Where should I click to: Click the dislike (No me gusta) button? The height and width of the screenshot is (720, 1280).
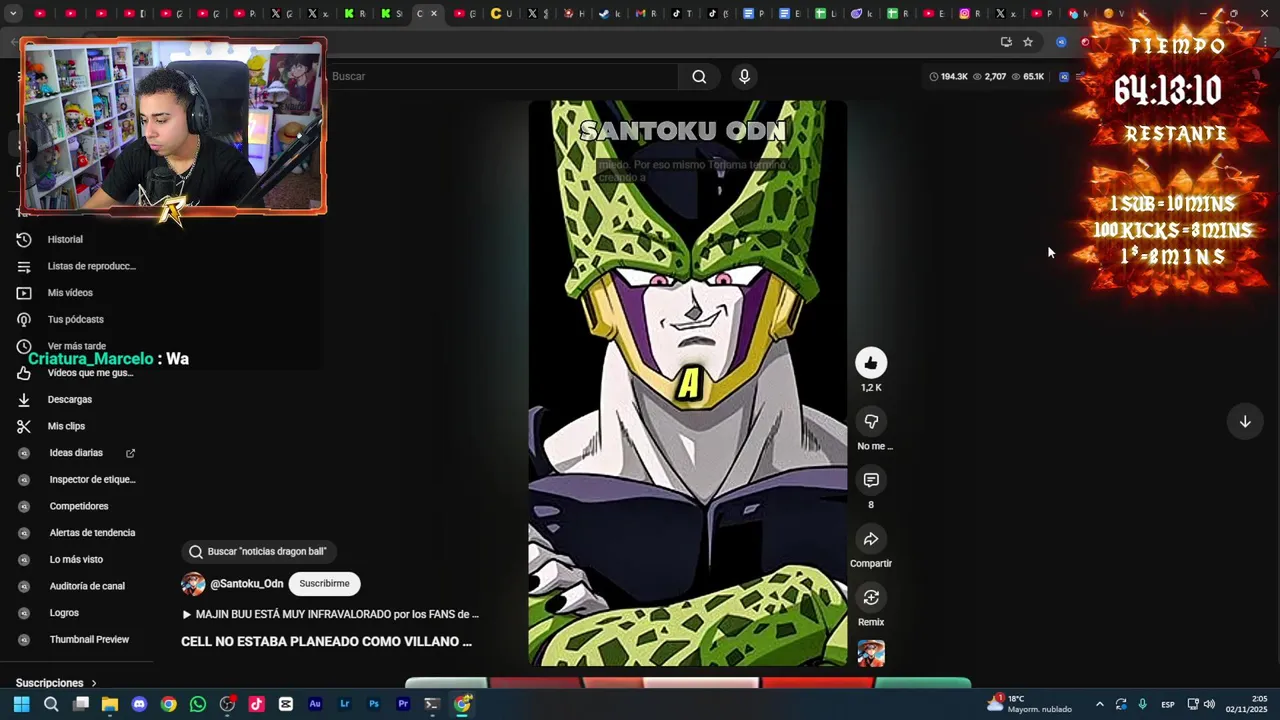[x=871, y=422]
